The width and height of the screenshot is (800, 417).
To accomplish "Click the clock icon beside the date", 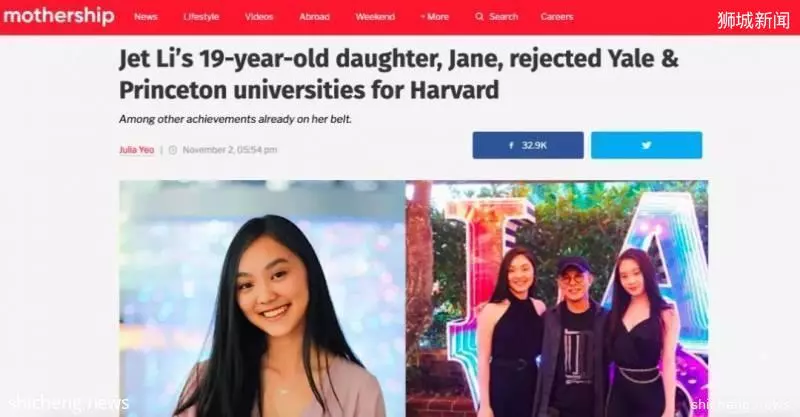I will (173, 150).
